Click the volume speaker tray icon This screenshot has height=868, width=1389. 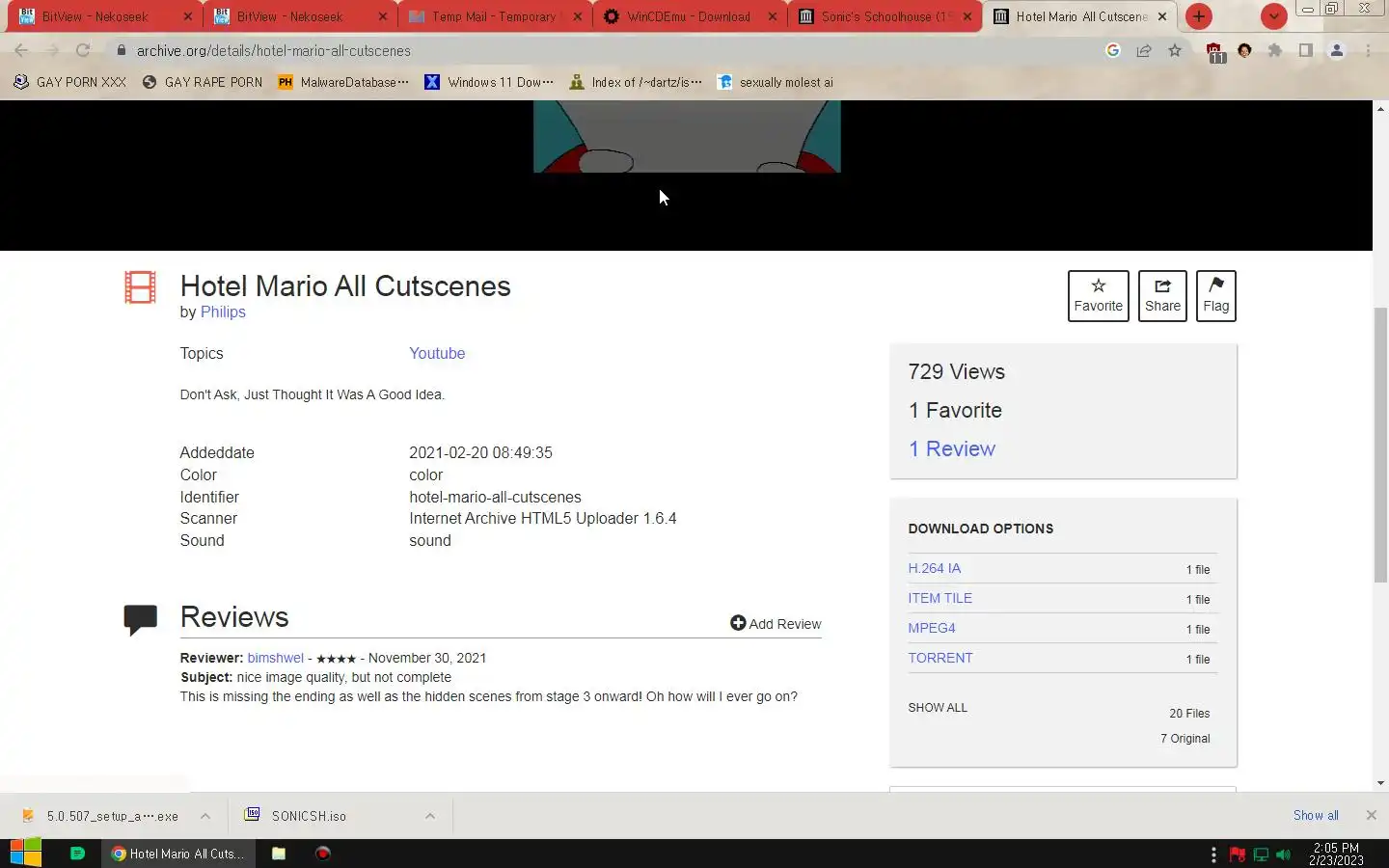[x=1283, y=854]
